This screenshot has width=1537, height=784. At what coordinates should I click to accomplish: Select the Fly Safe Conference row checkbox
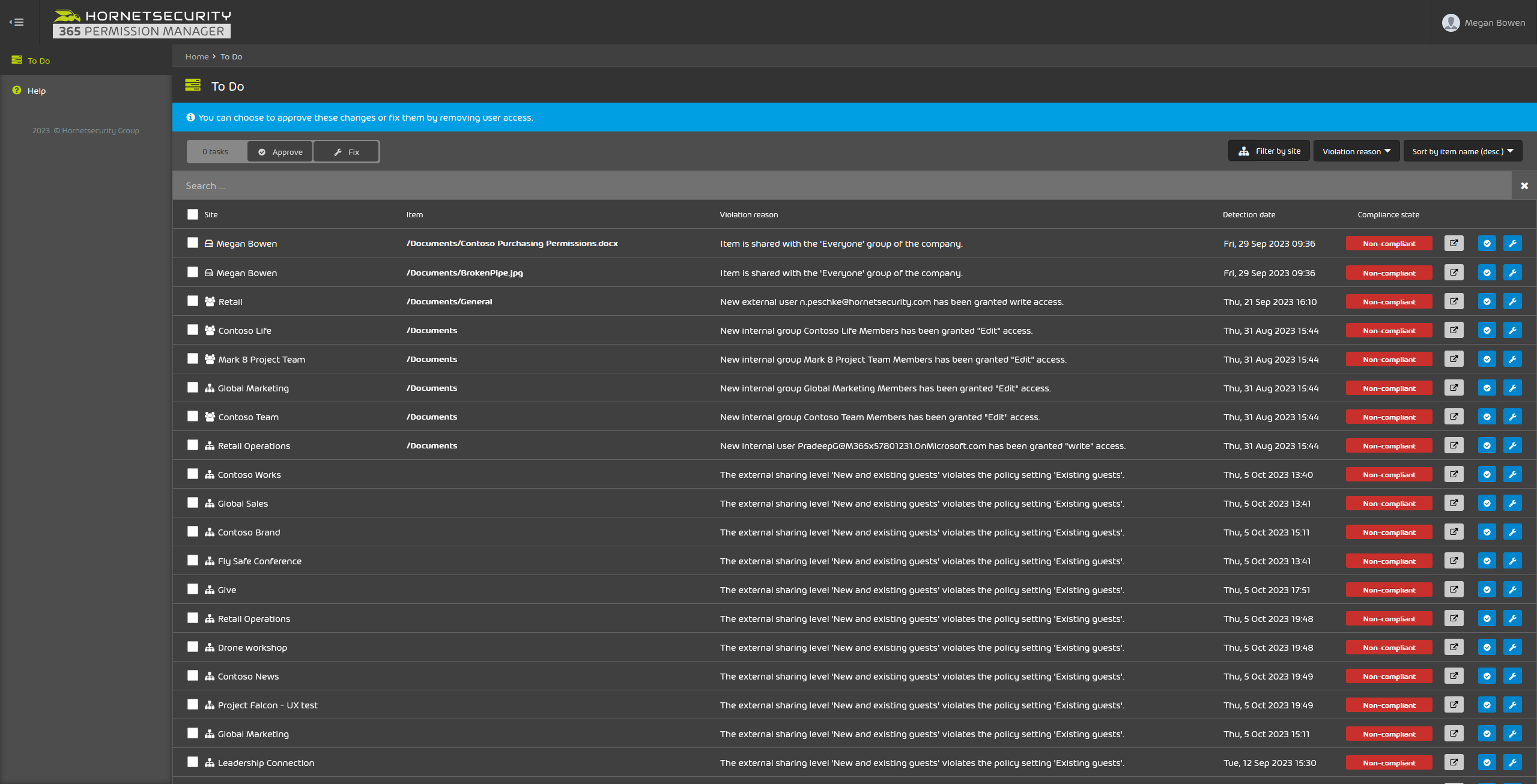pyautogui.click(x=192, y=560)
